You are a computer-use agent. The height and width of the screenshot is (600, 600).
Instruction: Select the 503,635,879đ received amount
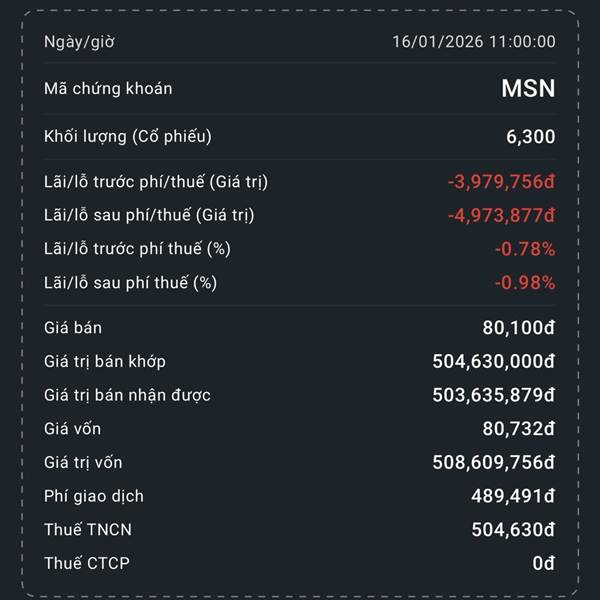(493, 395)
